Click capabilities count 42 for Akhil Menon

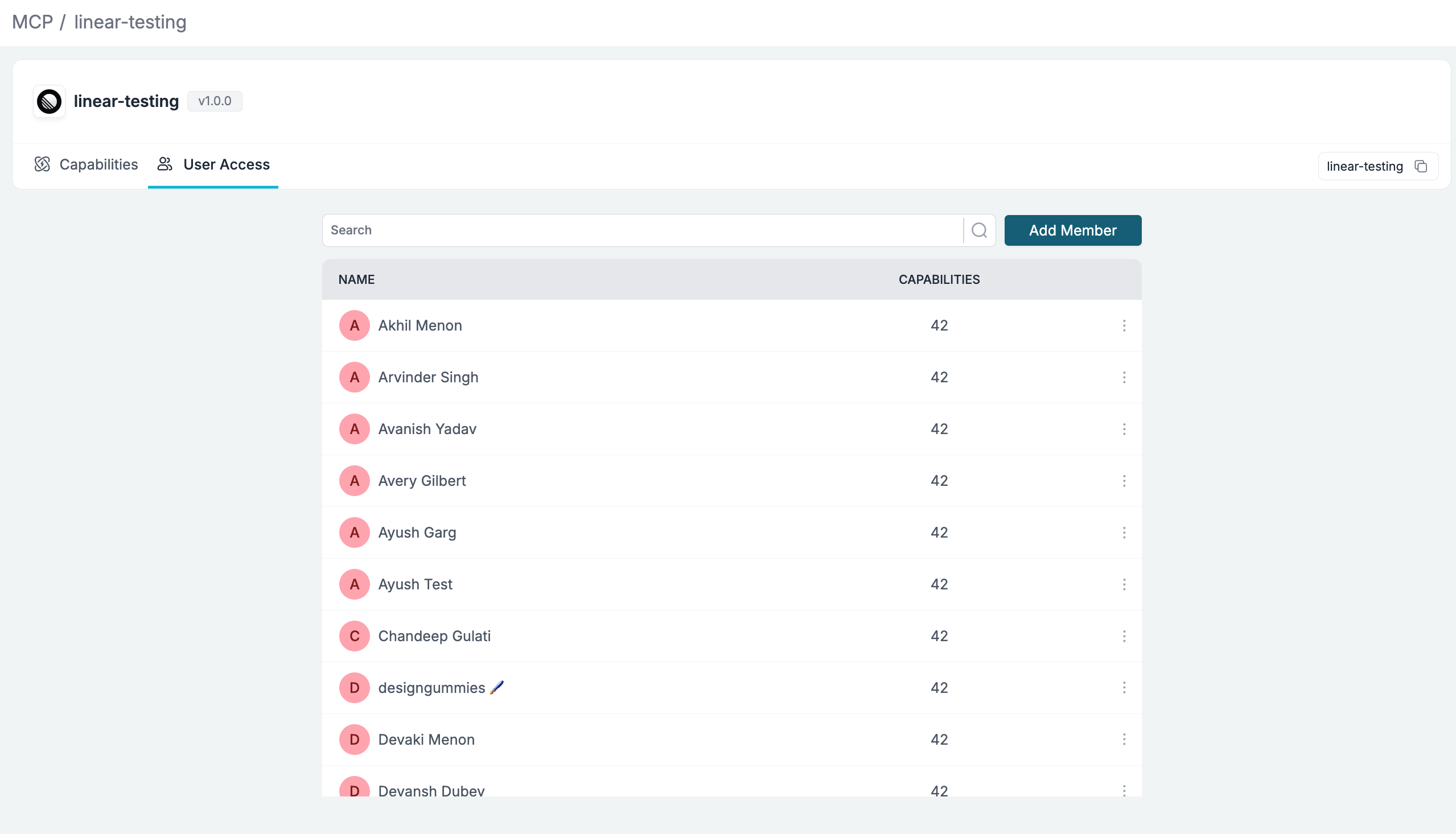point(939,325)
